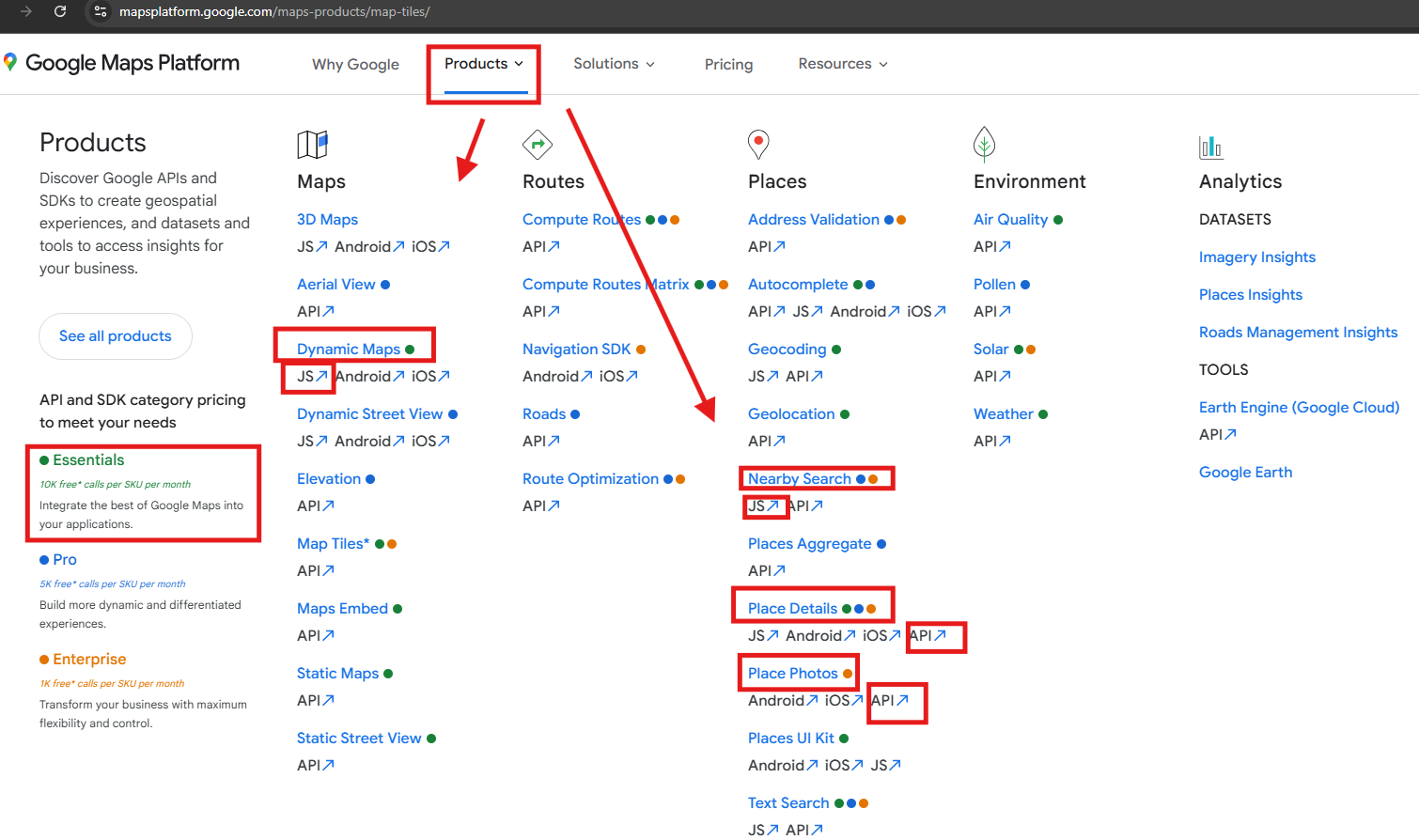The image size is (1419, 840).
Task: Open the Text Search product link
Action: coord(788,802)
